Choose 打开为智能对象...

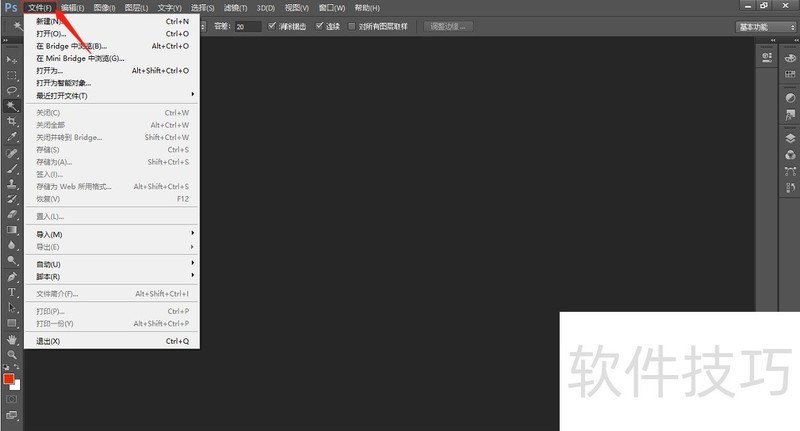pos(111,83)
